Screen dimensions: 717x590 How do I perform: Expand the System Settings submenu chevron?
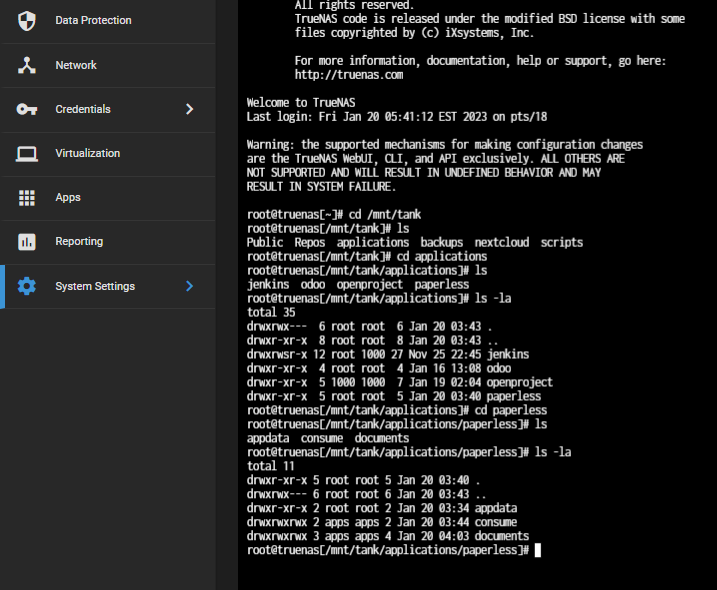190,286
